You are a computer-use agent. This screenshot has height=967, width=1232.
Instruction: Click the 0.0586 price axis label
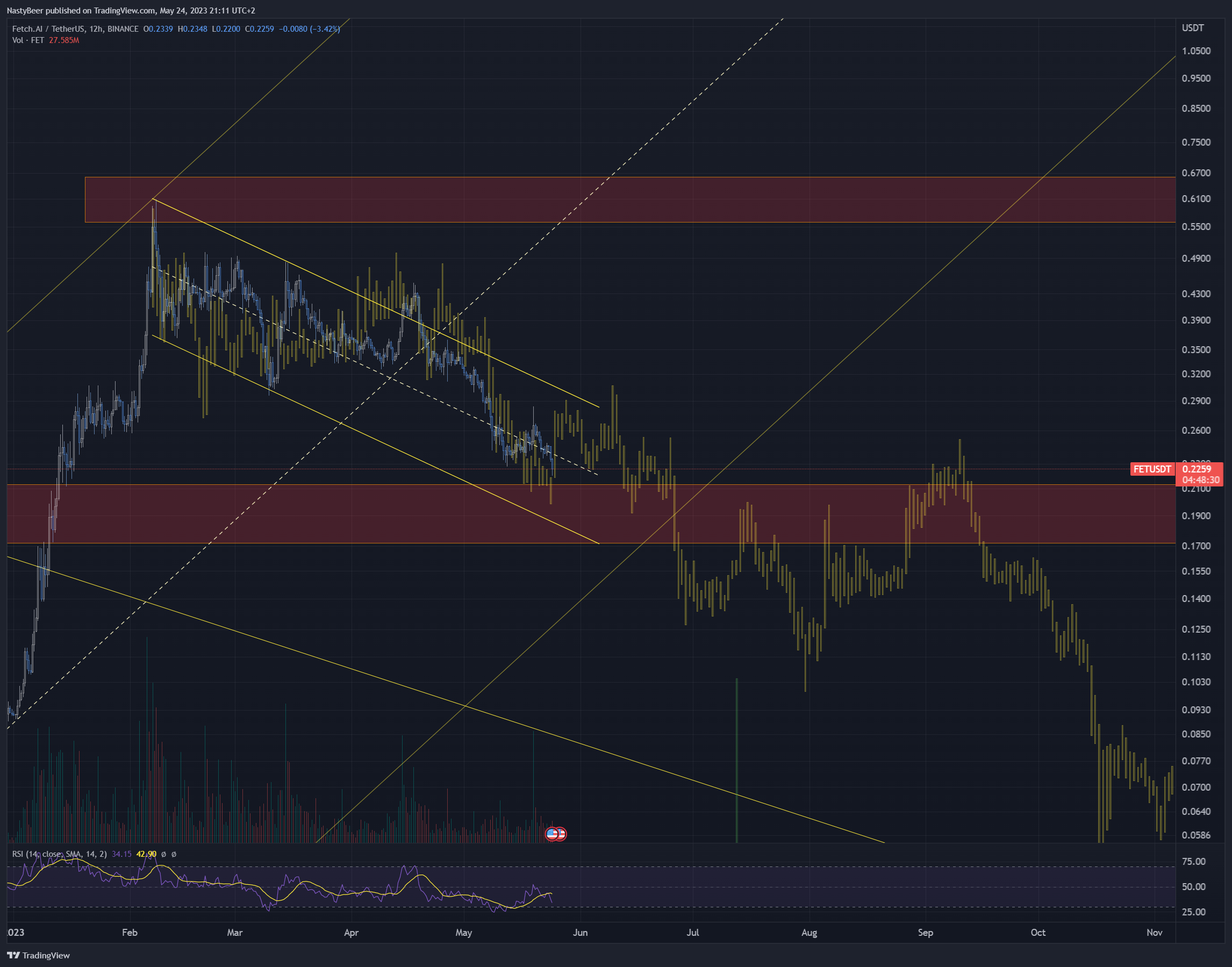1197,835
